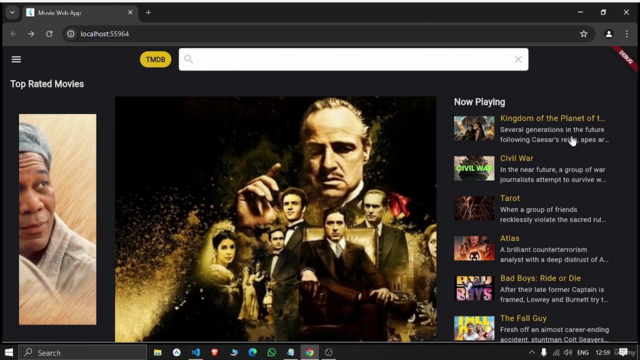640x360 pixels.
Task: Open a new browser tab
Action: [148, 13]
